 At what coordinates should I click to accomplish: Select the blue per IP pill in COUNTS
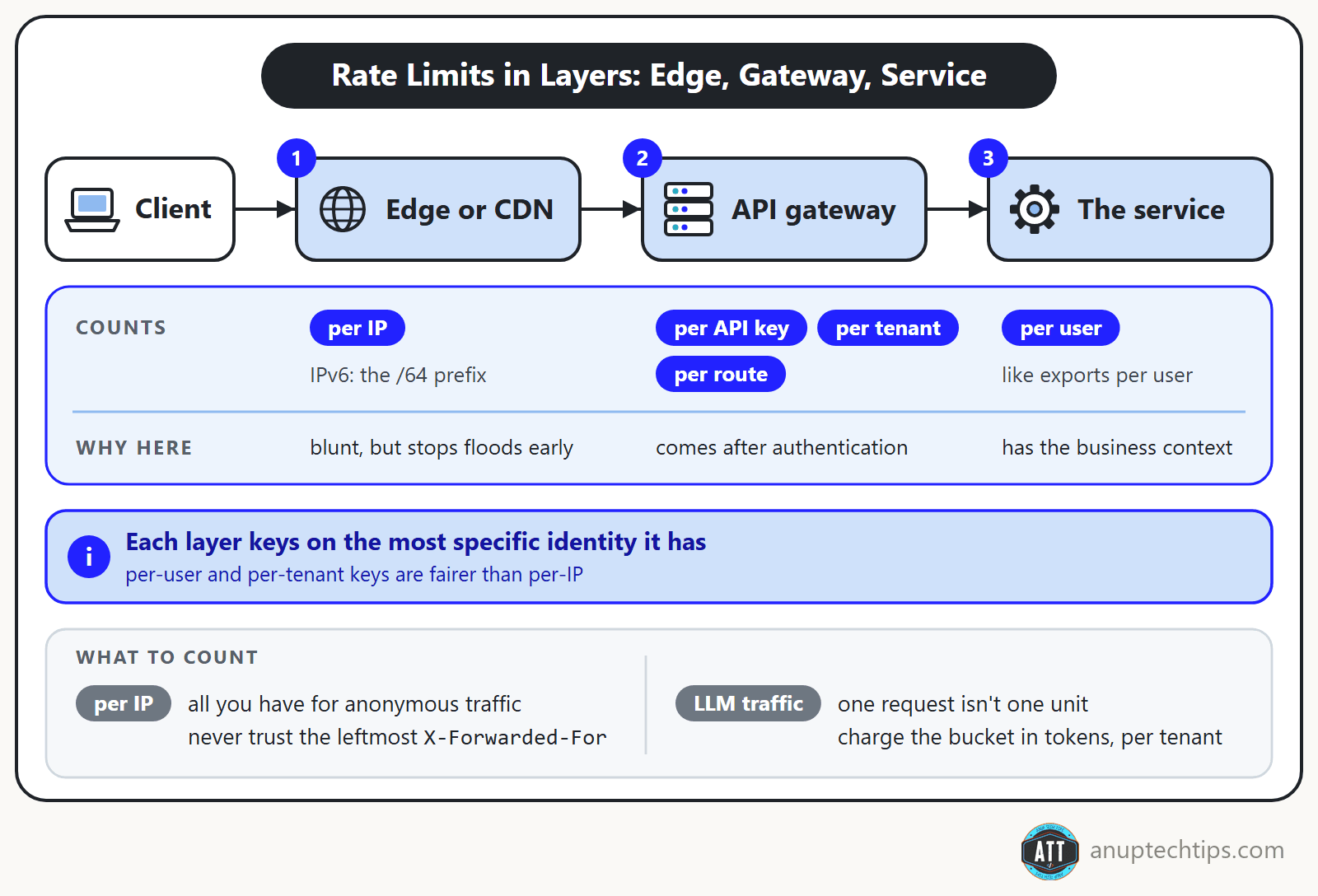coord(358,328)
